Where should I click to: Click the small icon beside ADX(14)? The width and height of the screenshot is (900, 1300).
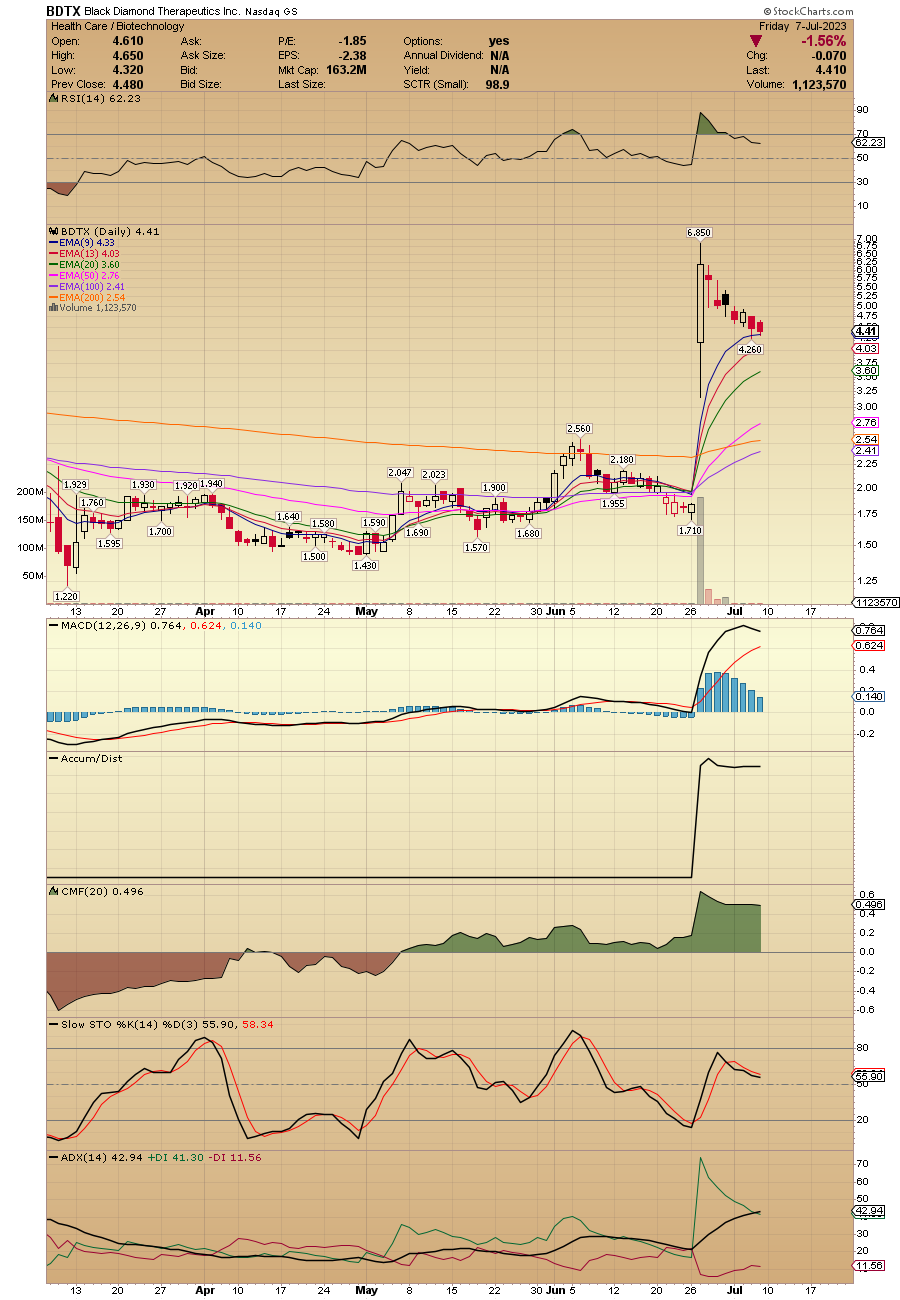click(x=53, y=1157)
